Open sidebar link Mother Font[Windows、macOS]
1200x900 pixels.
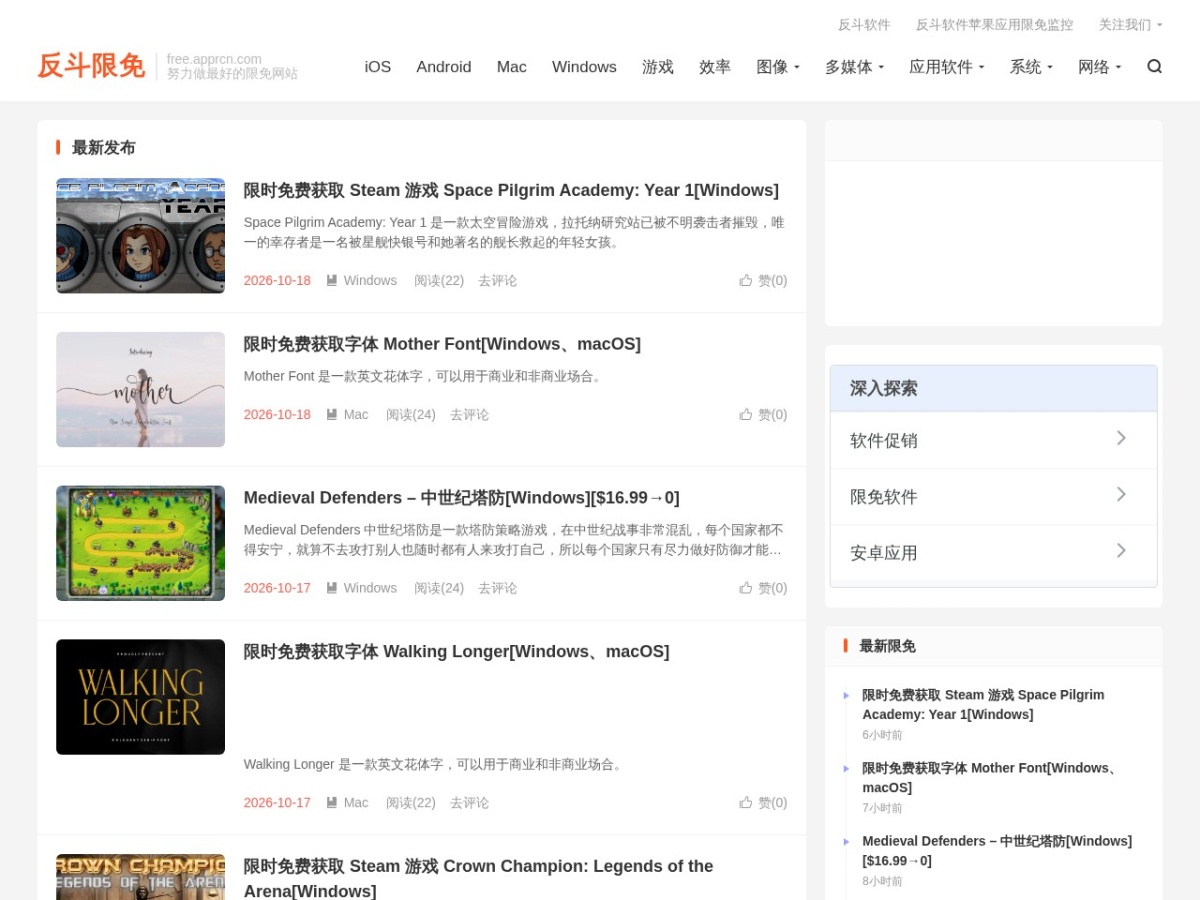pos(991,778)
